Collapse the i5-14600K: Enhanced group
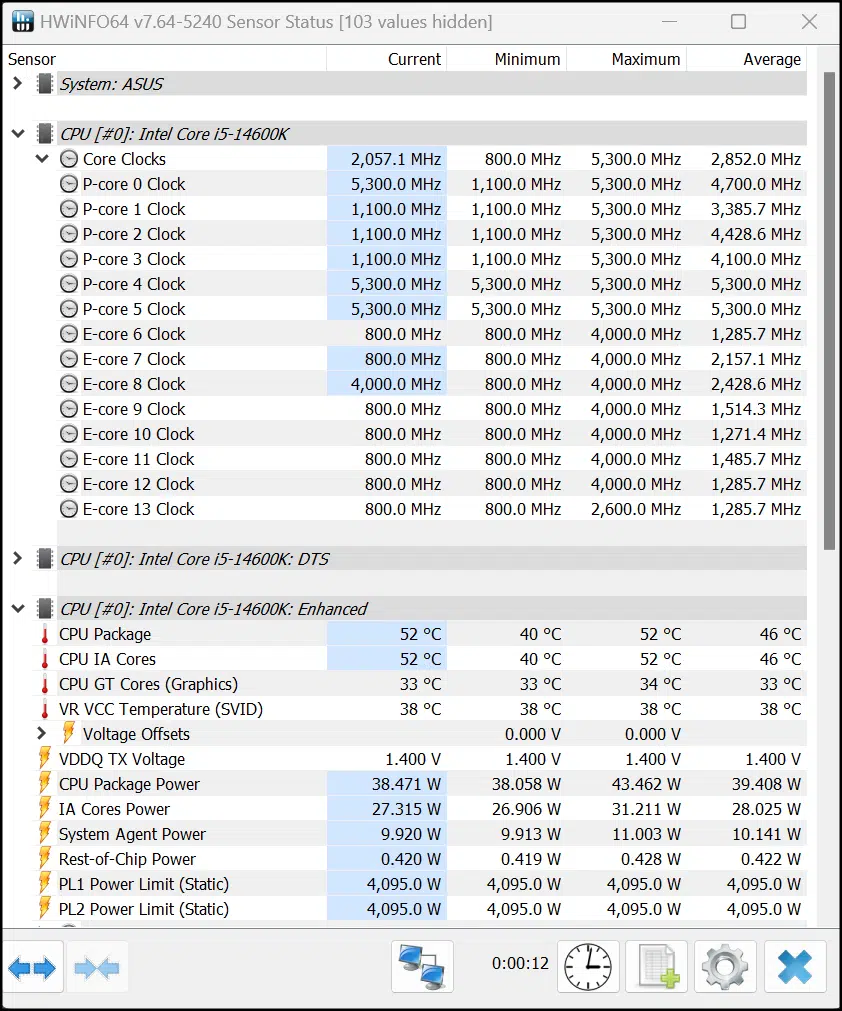Image resolution: width=842 pixels, height=1011 pixels. (x=18, y=609)
